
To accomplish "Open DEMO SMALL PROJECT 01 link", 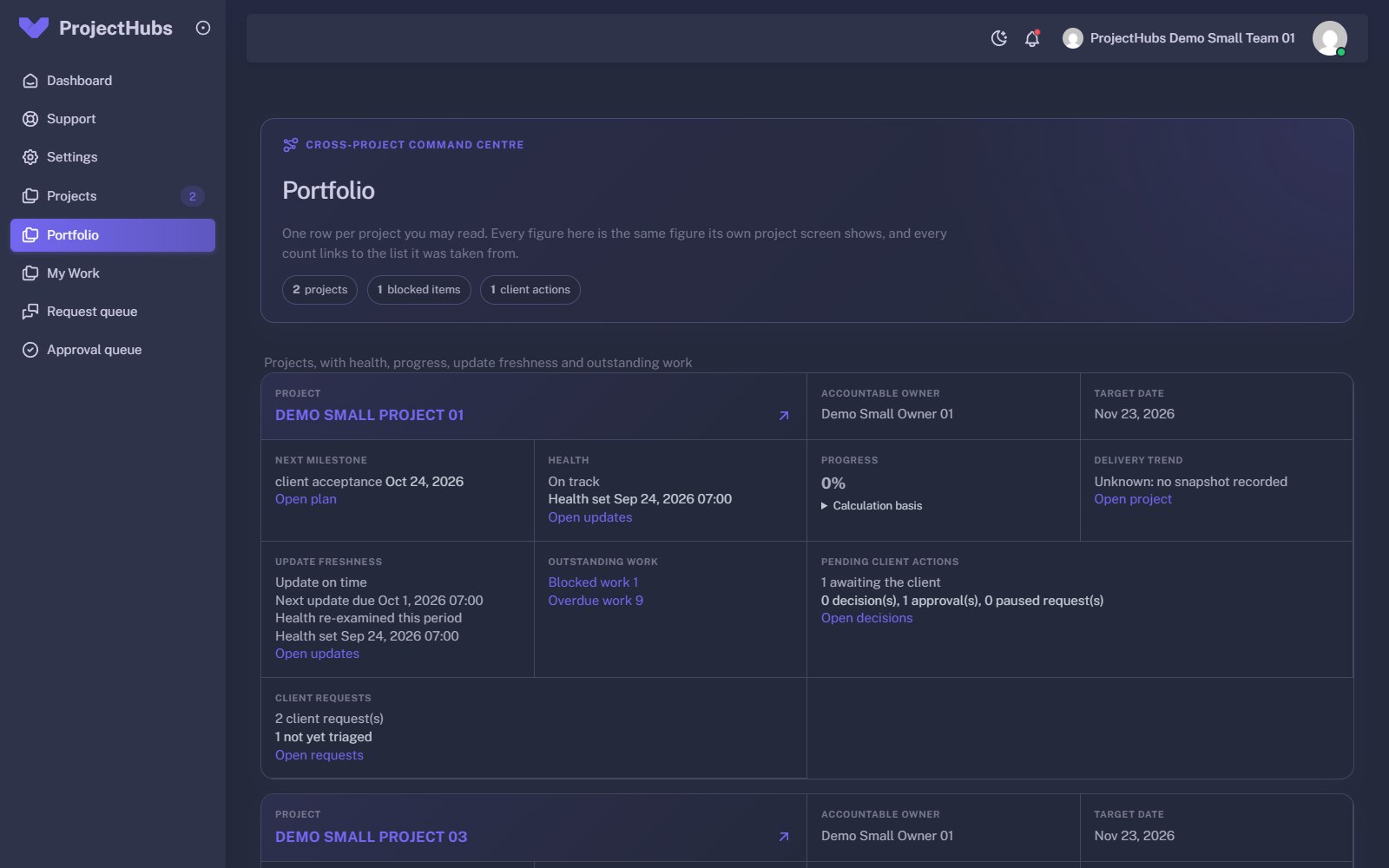I will click(x=370, y=416).
